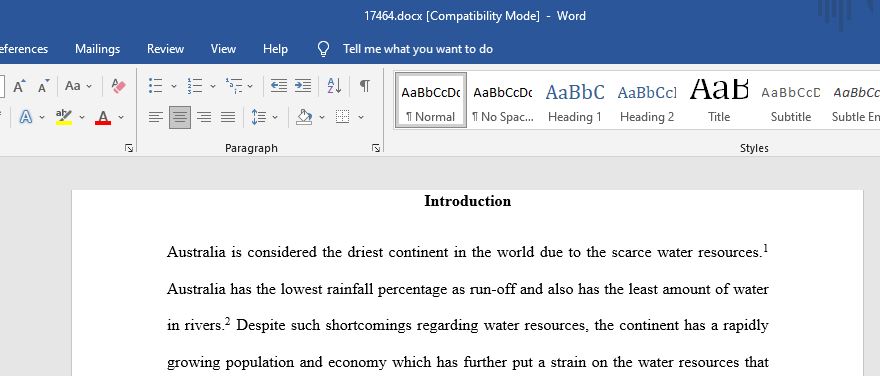Open the Line Spacing dropdown arrow
This screenshot has width=880, height=376.
pos(275,117)
